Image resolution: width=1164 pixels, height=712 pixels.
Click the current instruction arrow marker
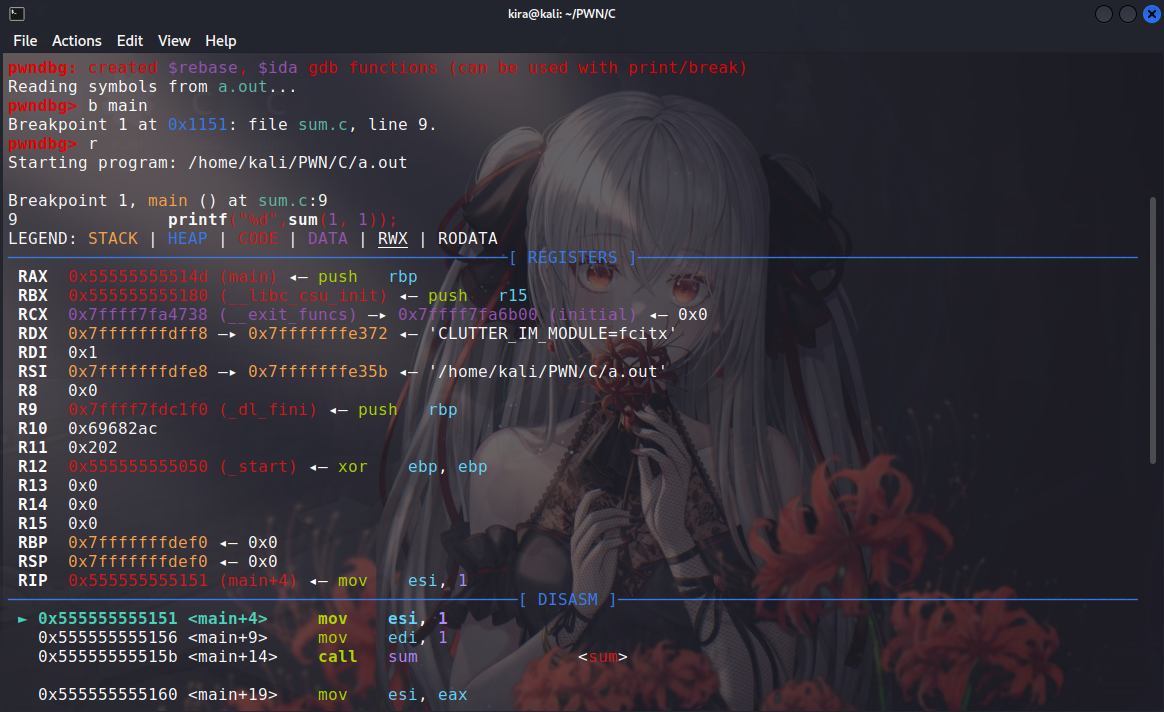pyautogui.click(x=22, y=618)
